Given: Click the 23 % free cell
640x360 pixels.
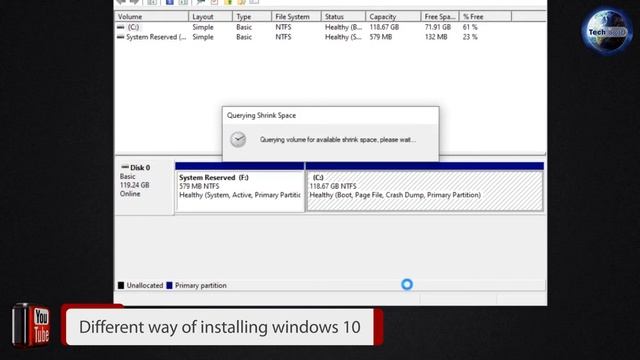Looking at the screenshot, I should (470, 37).
